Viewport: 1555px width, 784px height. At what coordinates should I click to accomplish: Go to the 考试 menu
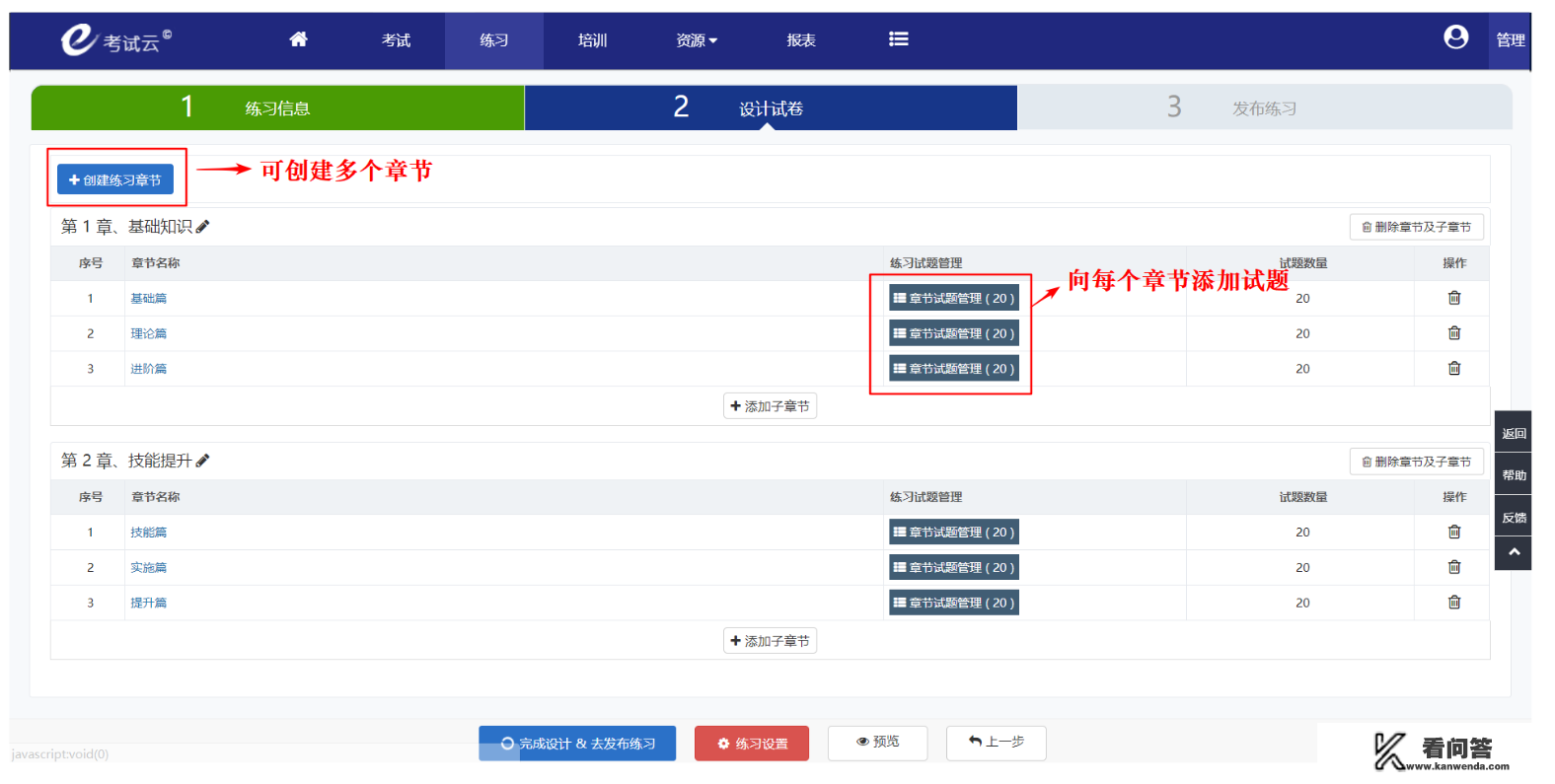point(396,40)
